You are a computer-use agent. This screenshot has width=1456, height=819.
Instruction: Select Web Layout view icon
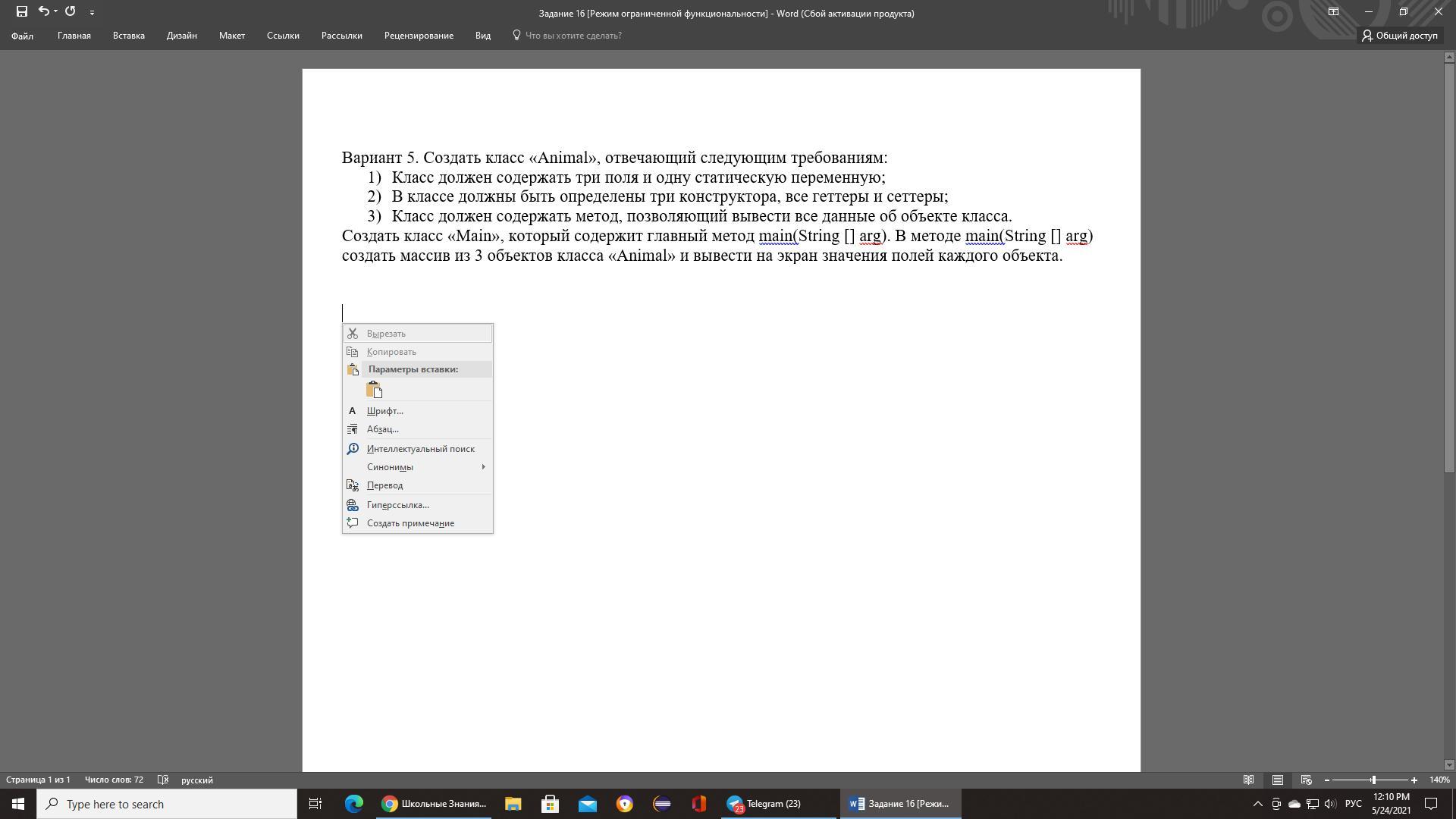point(1306,780)
